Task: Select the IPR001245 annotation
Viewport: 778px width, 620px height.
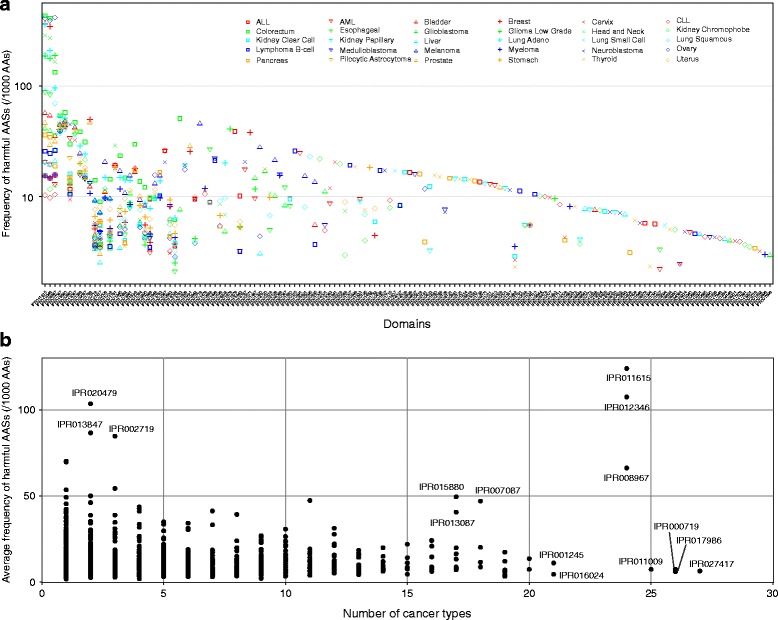Action: (562, 555)
